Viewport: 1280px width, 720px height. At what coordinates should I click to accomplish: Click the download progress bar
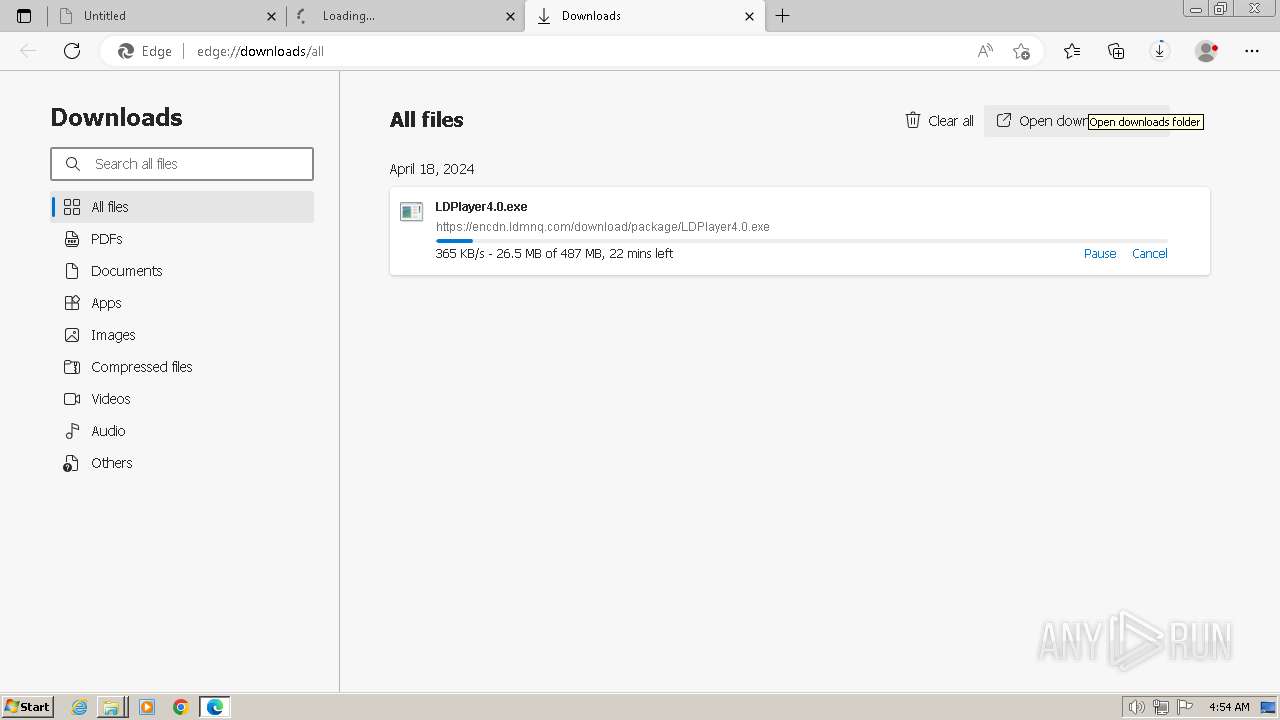coord(802,241)
